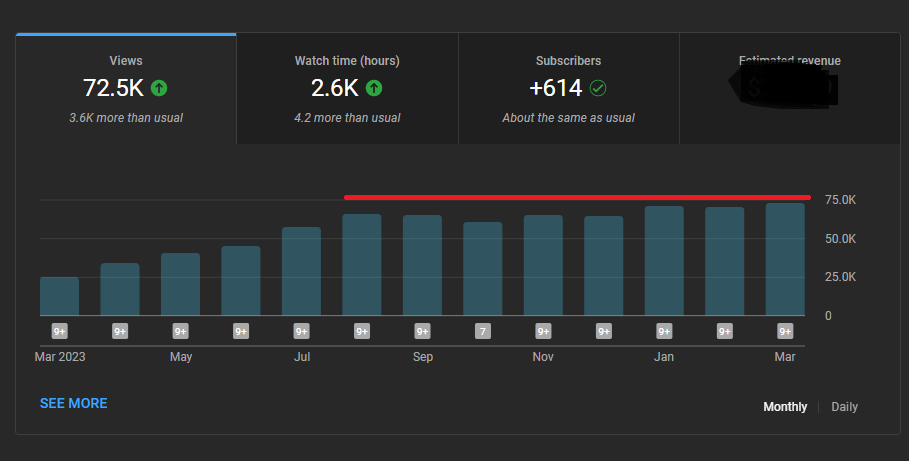Open the 9+ badge above the May label
The width and height of the screenshot is (909, 461).
tap(180, 331)
